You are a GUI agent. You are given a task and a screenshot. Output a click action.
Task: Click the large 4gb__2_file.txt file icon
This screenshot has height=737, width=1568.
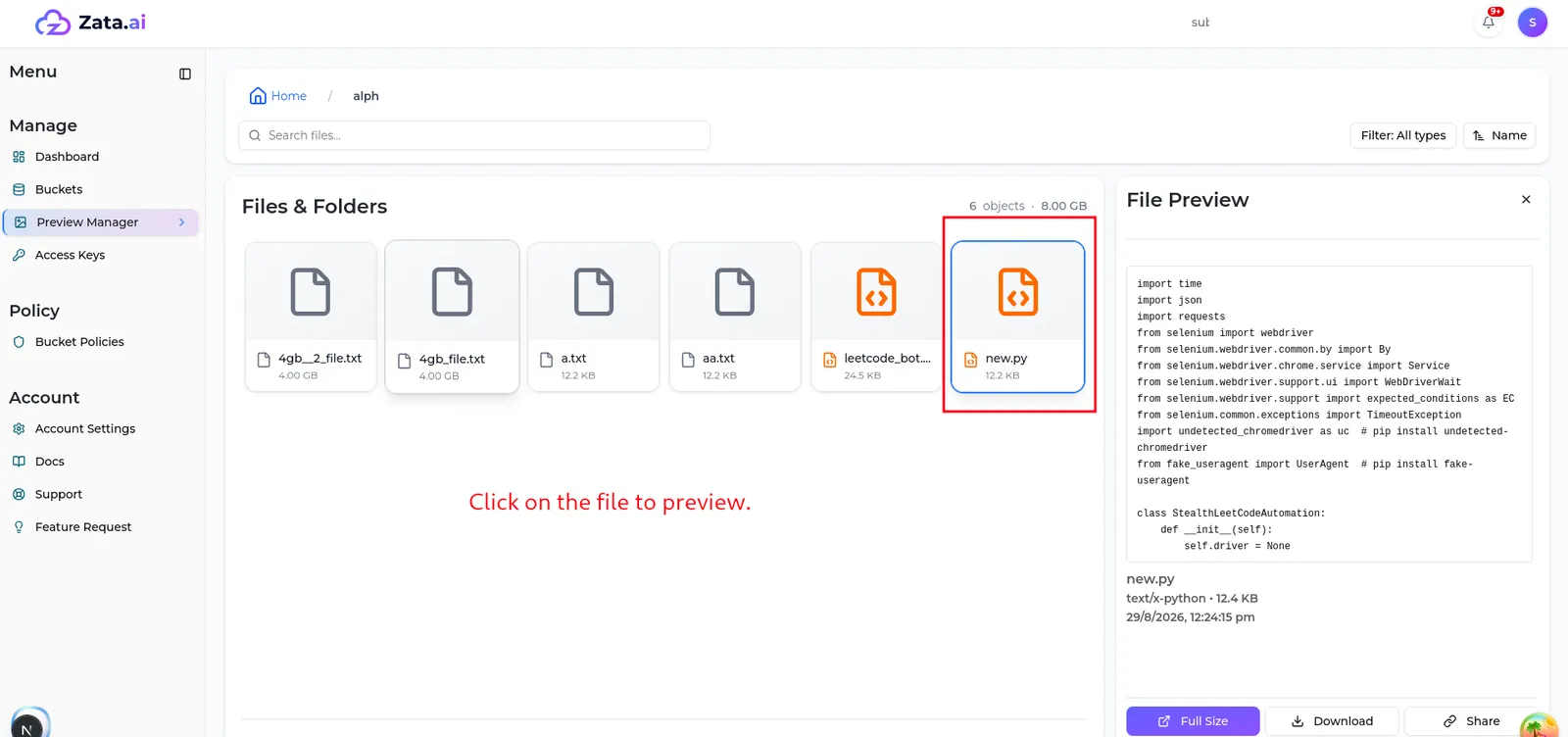point(311,292)
